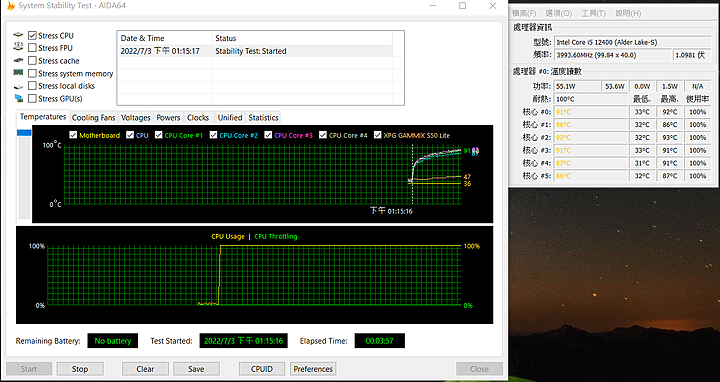Open the CPUID button
The width and height of the screenshot is (720, 382).
(262, 369)
